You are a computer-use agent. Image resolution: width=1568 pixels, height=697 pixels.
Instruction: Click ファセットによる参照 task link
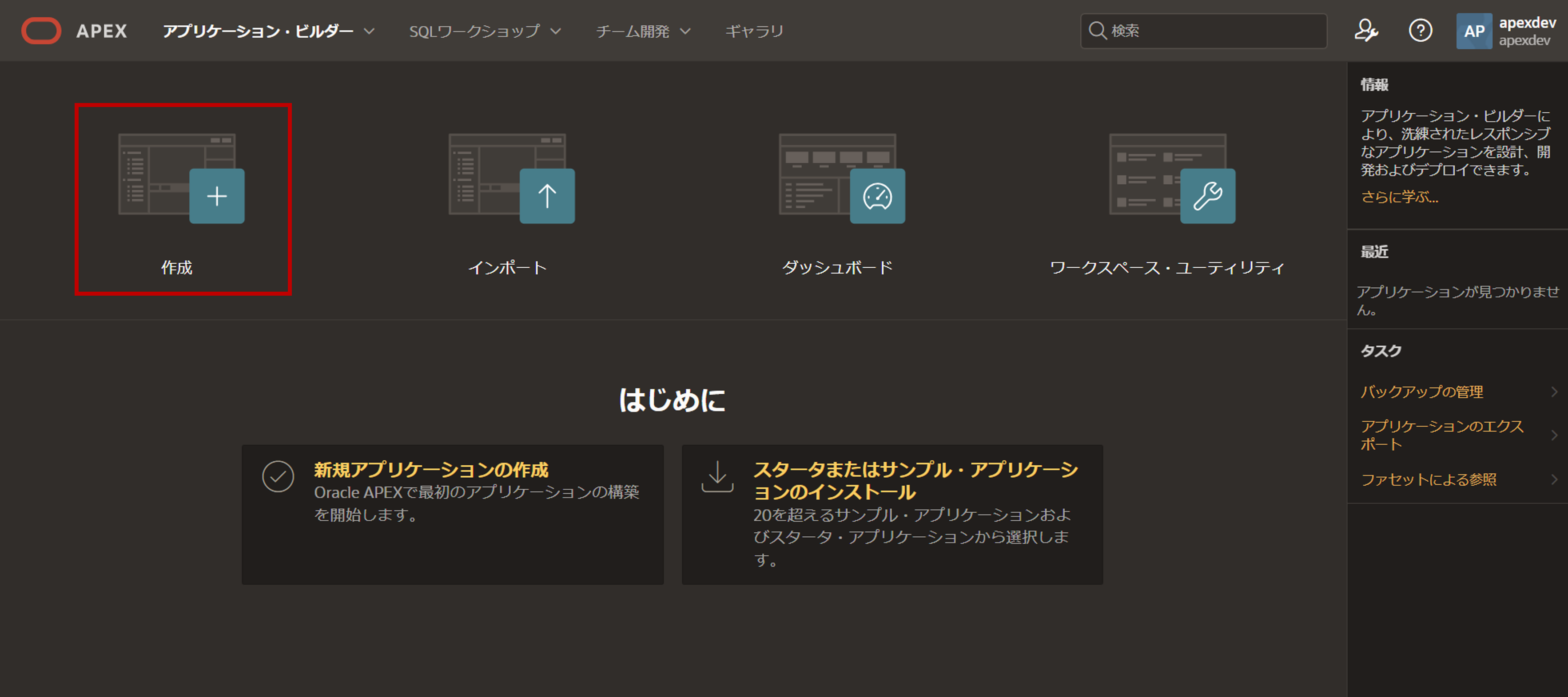point(1428,480)
